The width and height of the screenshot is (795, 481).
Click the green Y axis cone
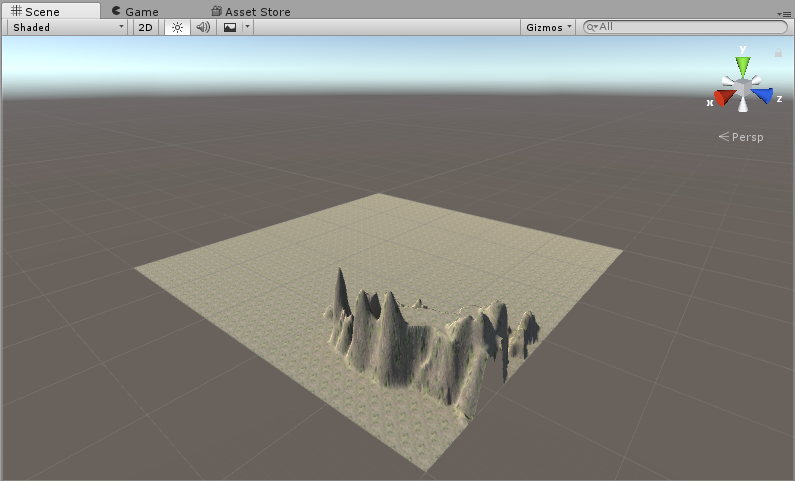point(743,66)
